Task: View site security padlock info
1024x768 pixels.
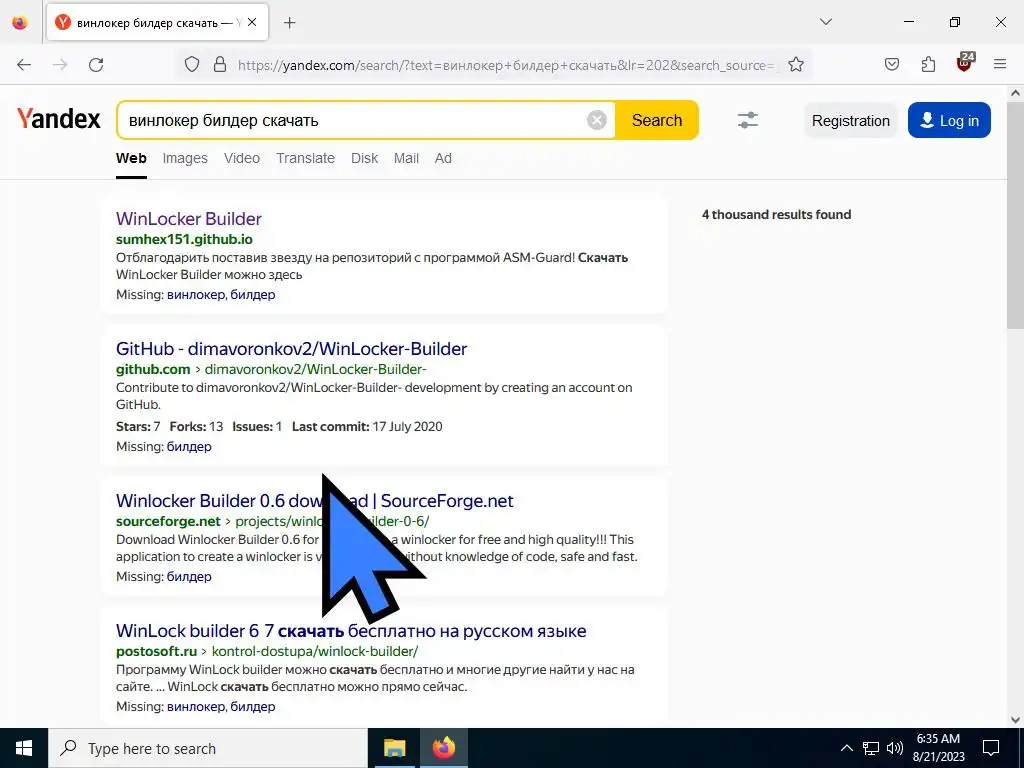Action: click(x=220, y=65)
